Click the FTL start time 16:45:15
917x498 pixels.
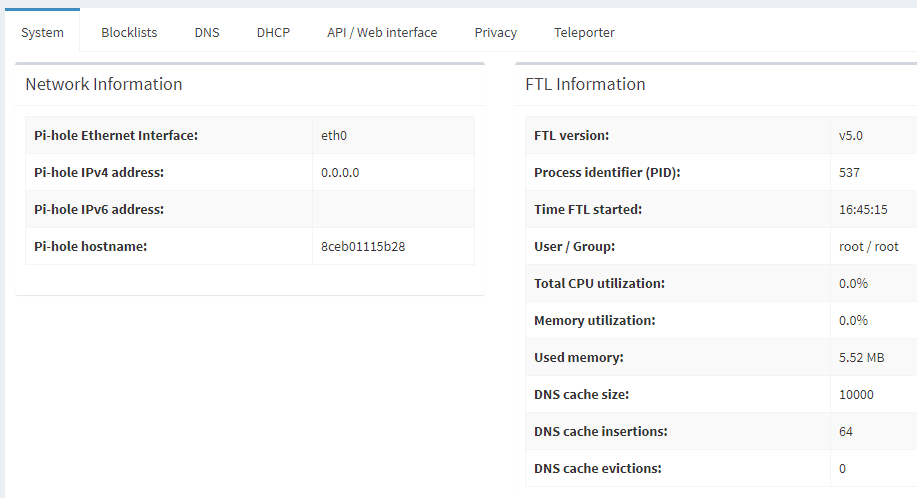pos(863,209)
